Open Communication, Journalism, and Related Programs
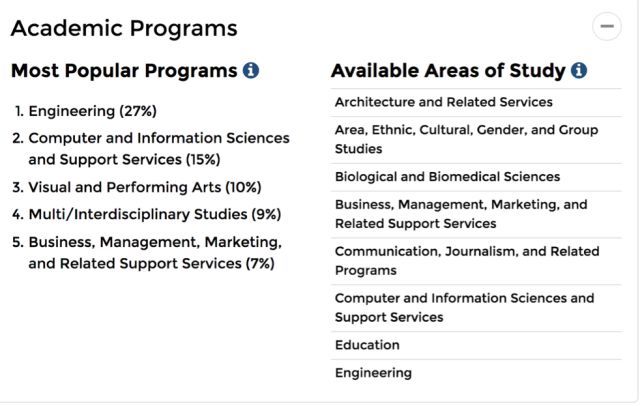 click(467, 261)
